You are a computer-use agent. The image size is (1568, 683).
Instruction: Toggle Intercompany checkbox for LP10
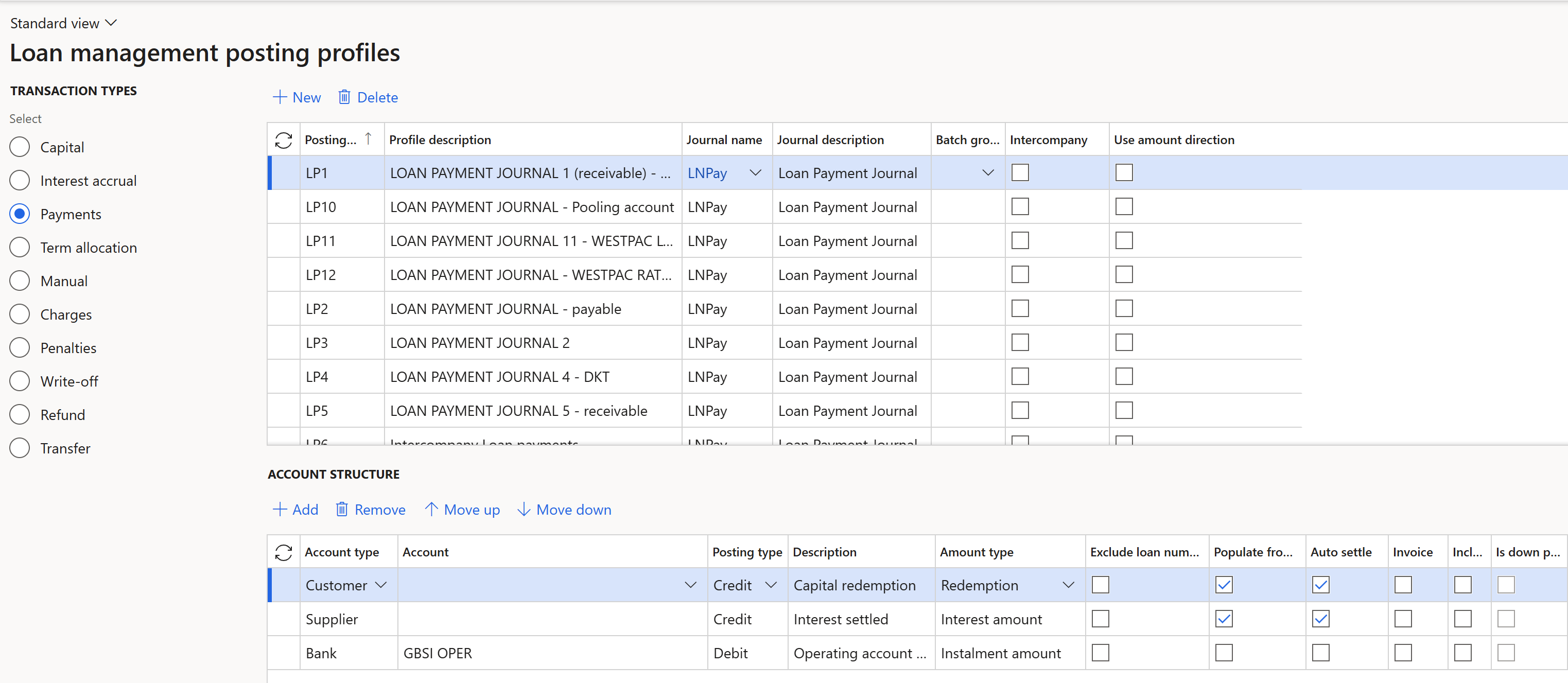(x=1020, y=207)
